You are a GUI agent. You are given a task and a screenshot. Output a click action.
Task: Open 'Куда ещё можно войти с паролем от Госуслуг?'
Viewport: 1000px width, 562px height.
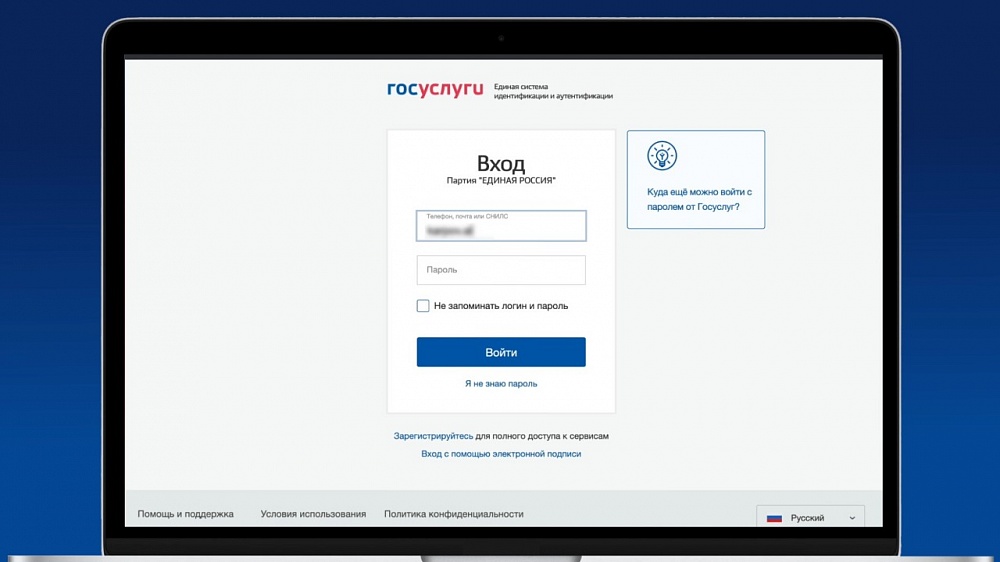coord(698,199)
